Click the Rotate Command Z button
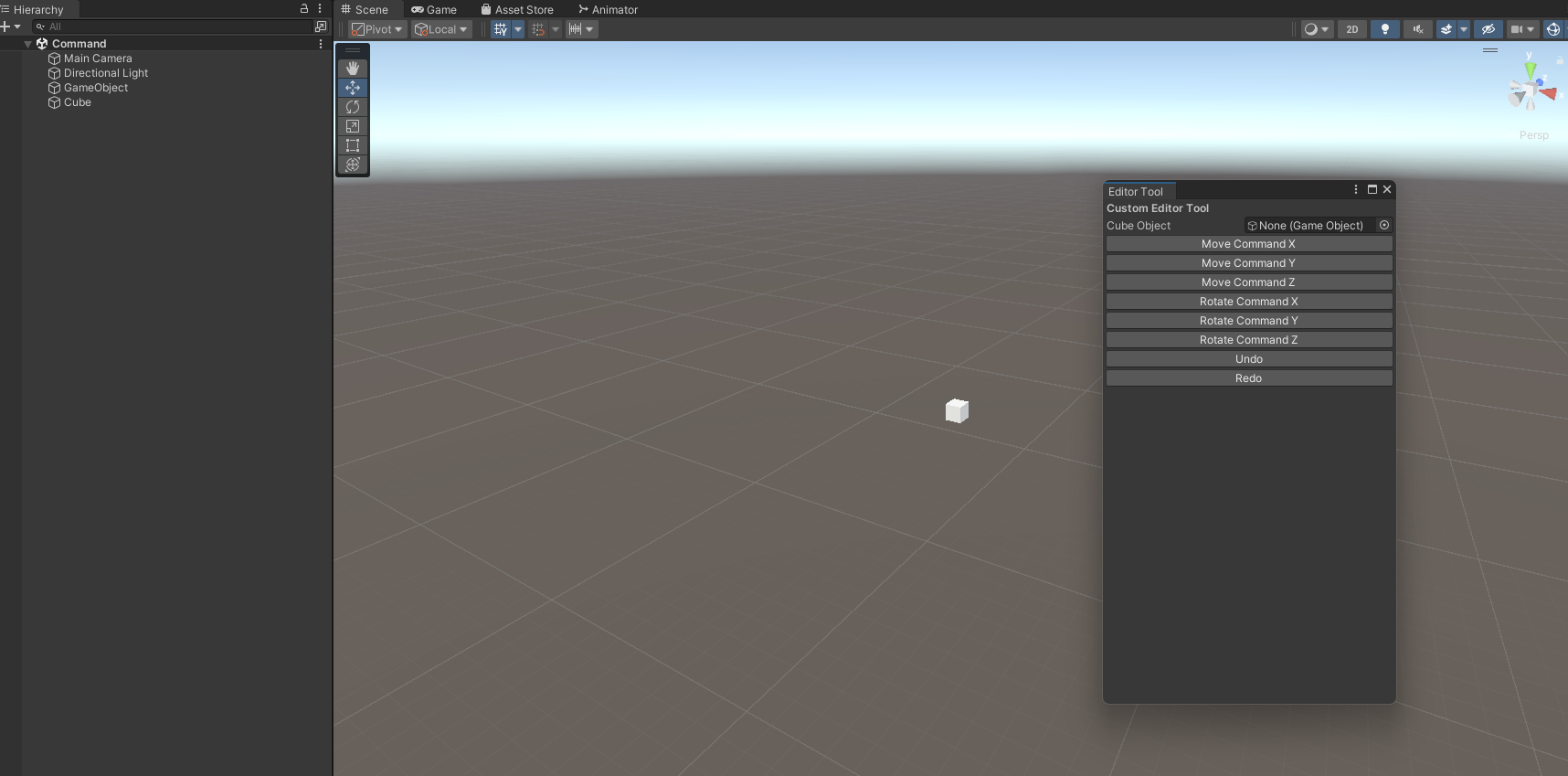The width and height of the screenshot is (1568, 776). pyautogui.click(x=1249, y=340)
